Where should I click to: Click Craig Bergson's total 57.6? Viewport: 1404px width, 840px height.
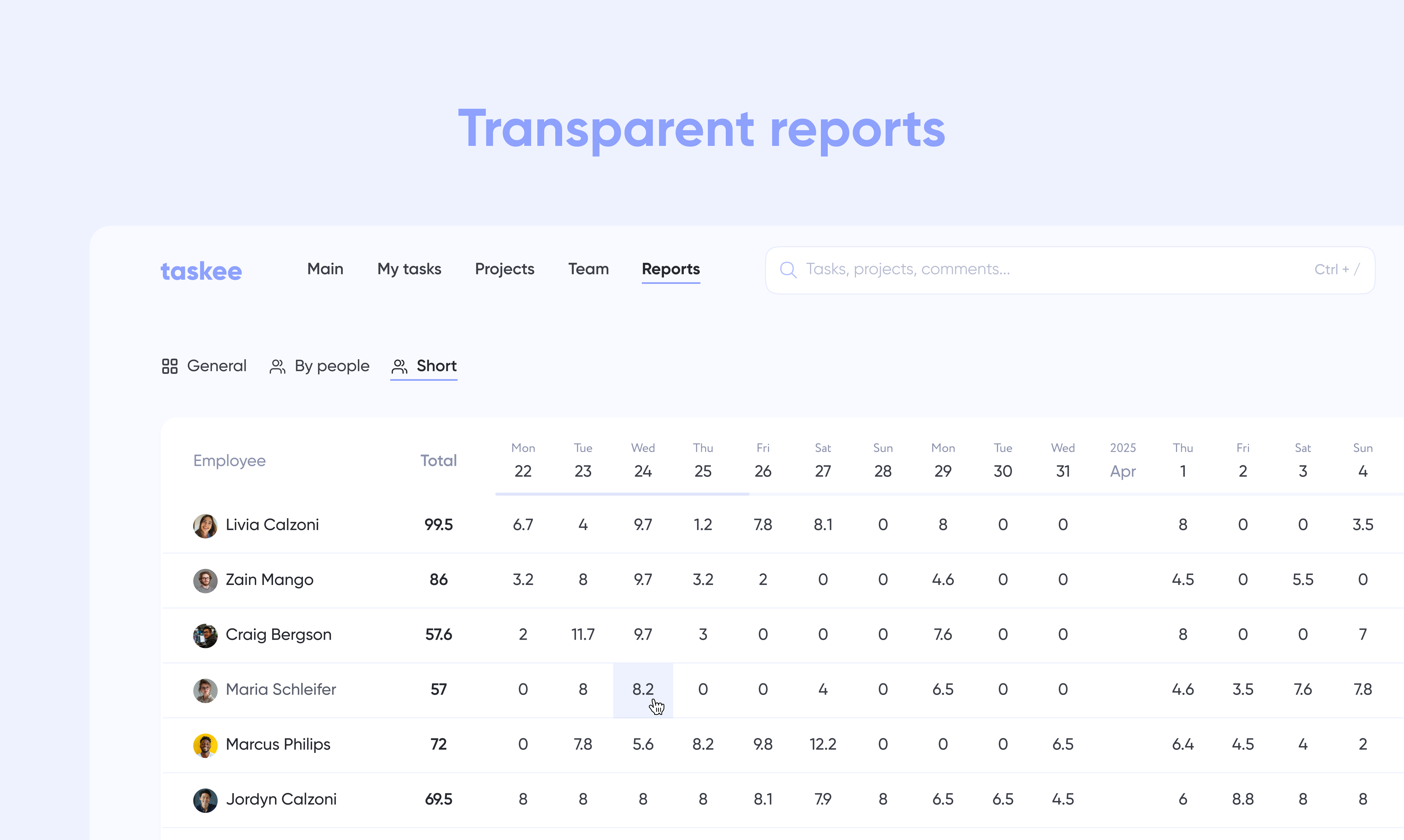(439, 635)
